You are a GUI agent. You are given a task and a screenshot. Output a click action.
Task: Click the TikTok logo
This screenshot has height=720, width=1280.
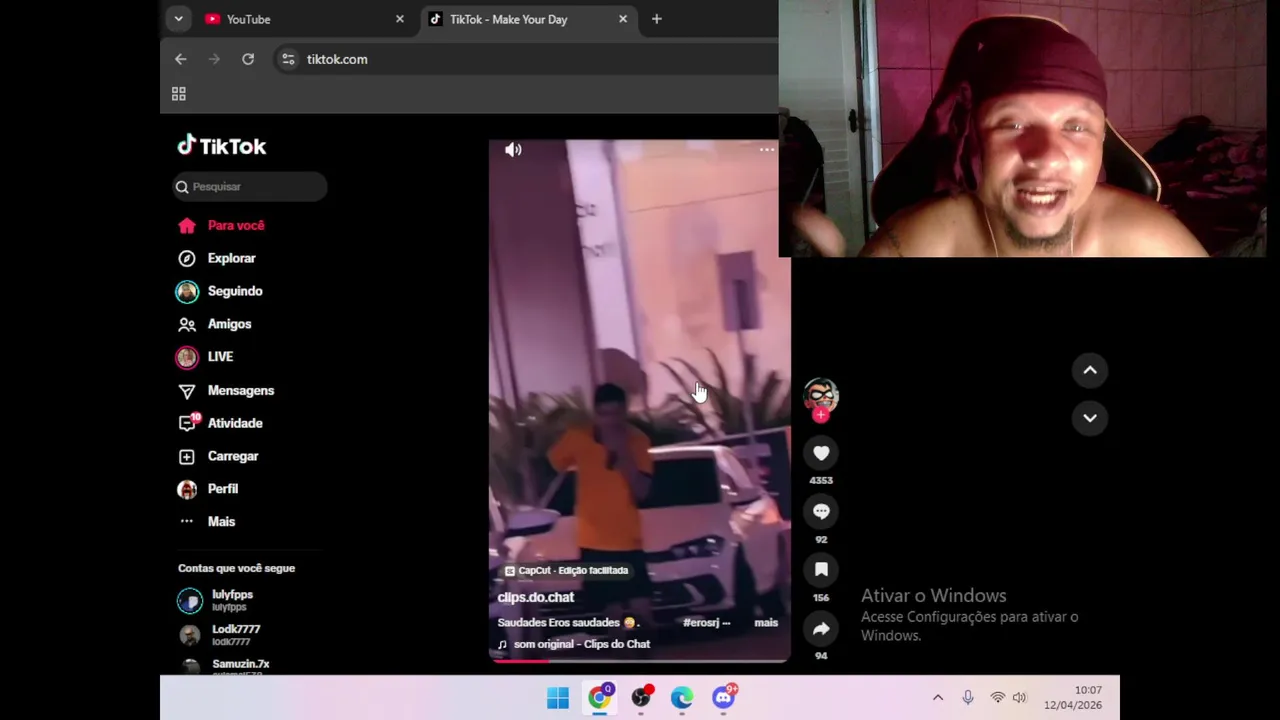click(222, 146)
